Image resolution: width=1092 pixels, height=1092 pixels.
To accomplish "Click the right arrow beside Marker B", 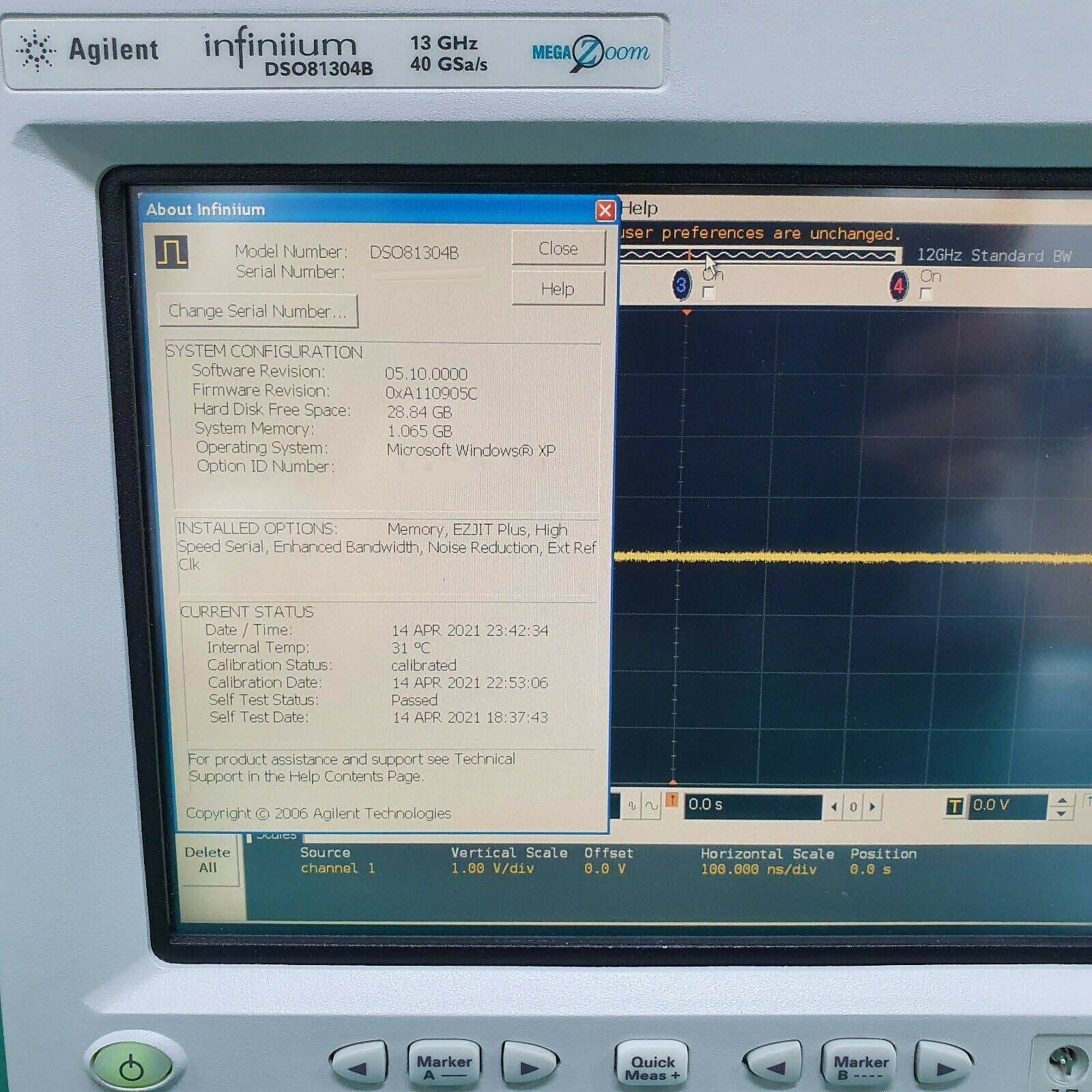I will pyautogui.click(x=944, y=1067).
